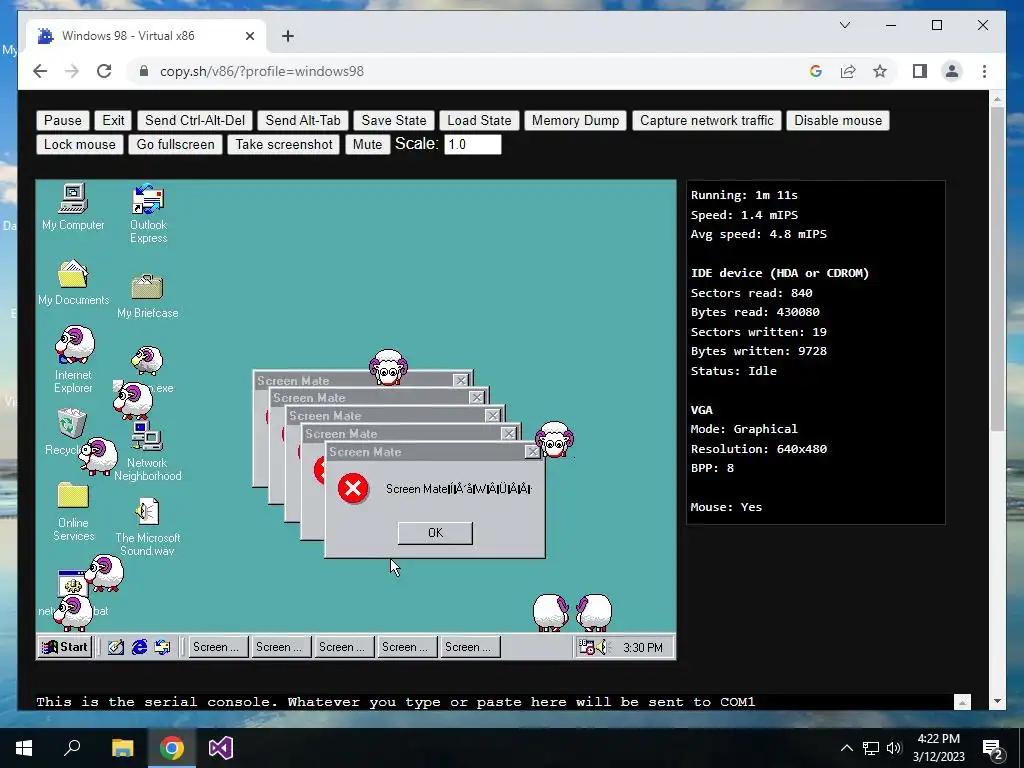Click Load State button
1024x768 pixels.
[479, 120]
